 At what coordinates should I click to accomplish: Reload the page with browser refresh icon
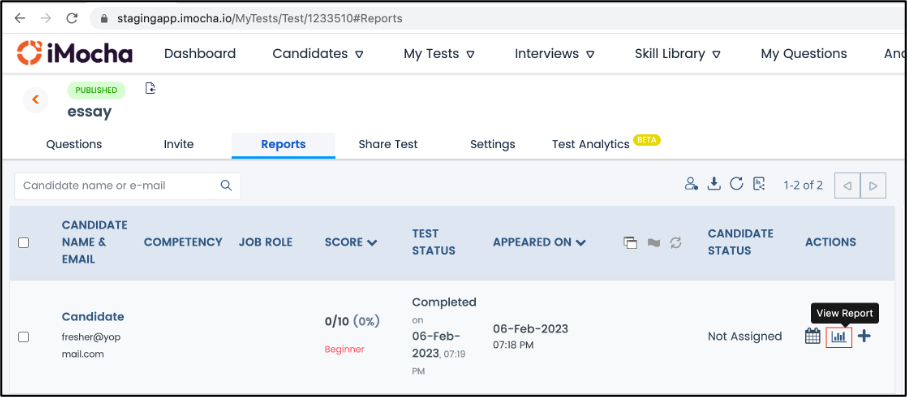(x=72, y=18)
